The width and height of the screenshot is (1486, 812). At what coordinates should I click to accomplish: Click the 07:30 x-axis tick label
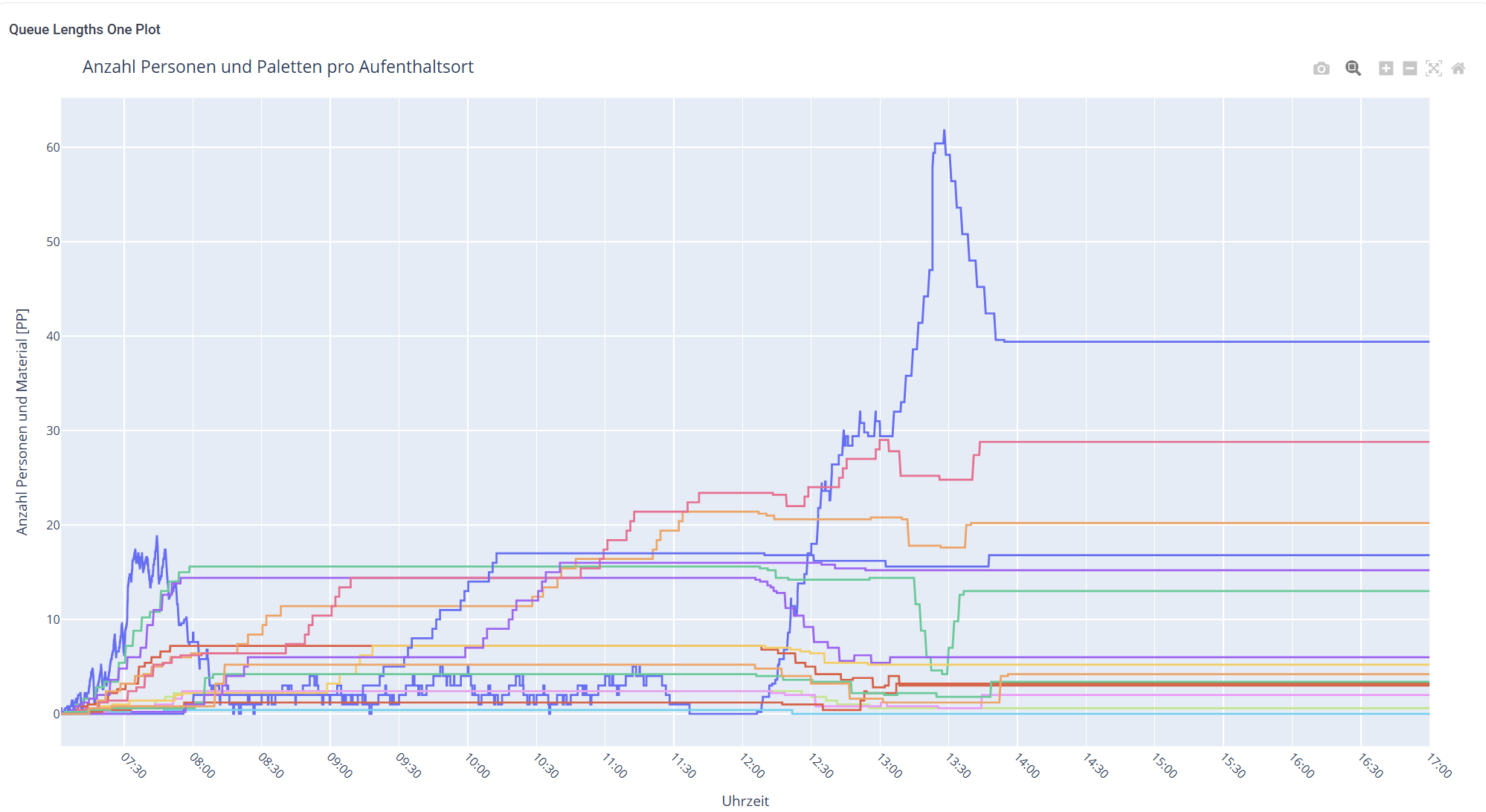click(x=134, y=766)
